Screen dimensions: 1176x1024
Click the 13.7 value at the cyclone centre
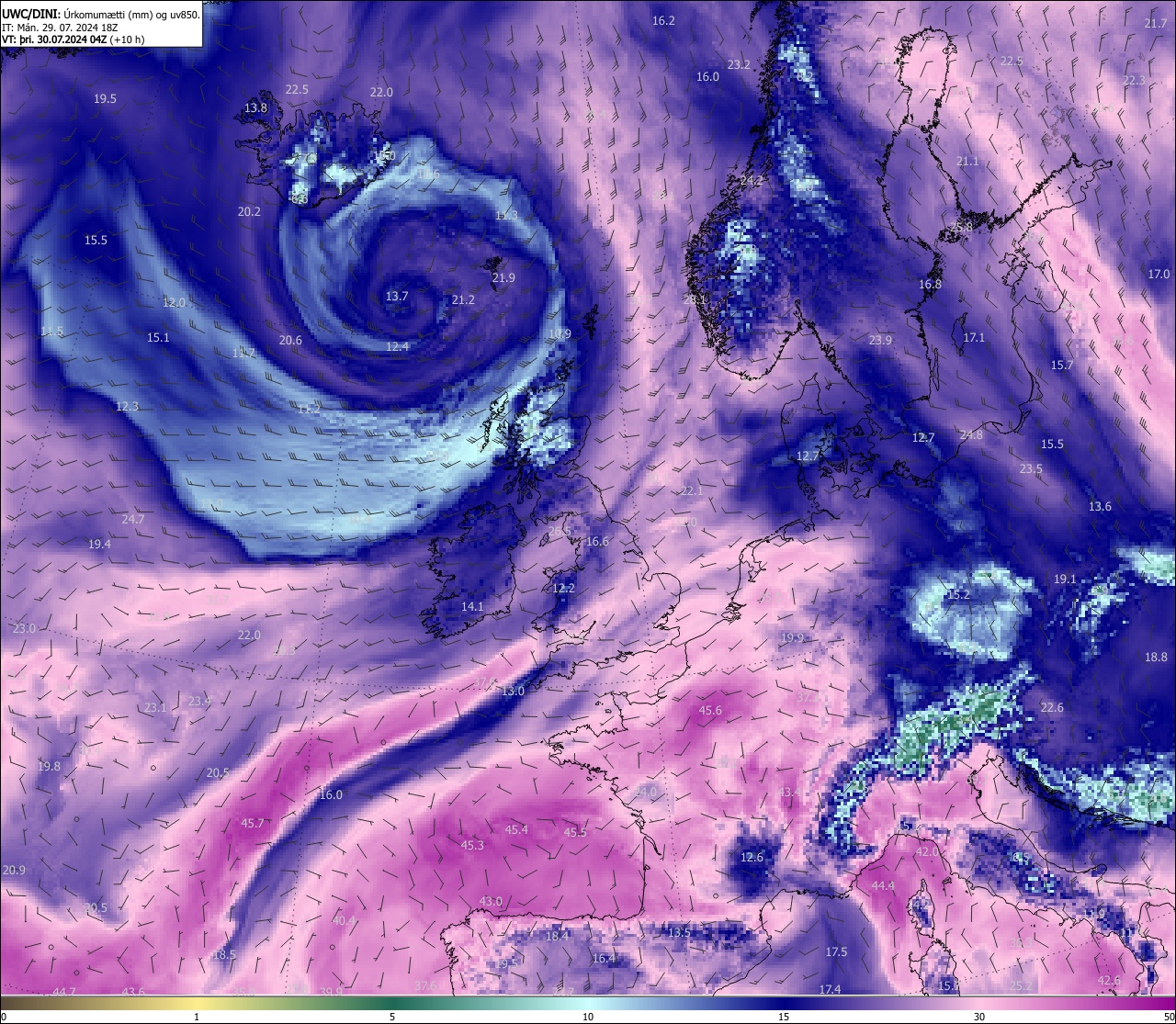397,296
